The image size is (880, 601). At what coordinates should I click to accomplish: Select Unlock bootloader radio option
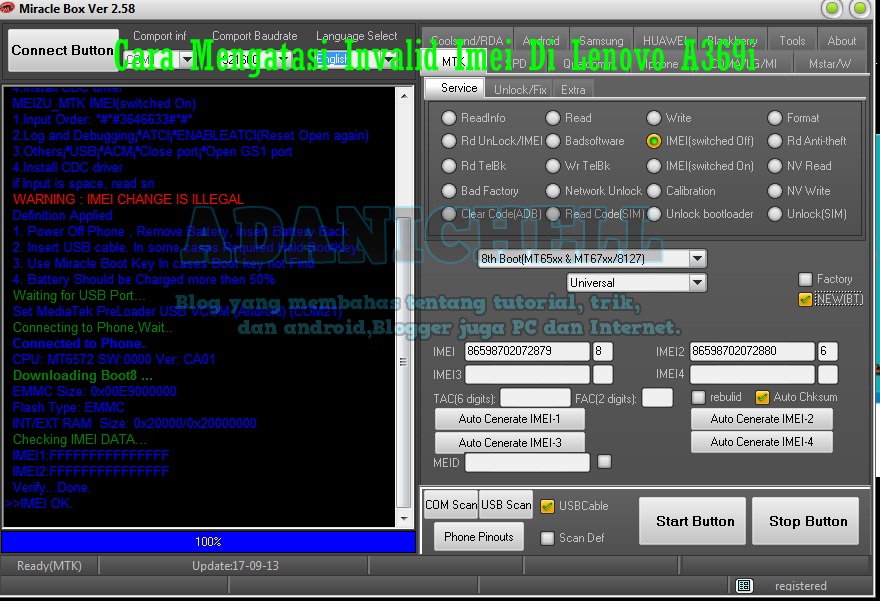click(x=653, y=214)
